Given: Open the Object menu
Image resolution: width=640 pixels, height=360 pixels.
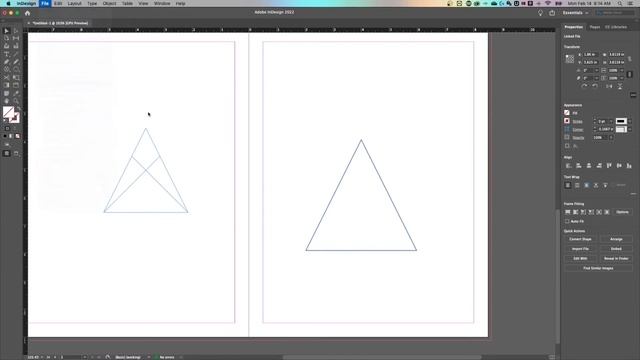Looking at the screenshot, I should [109, 3].
